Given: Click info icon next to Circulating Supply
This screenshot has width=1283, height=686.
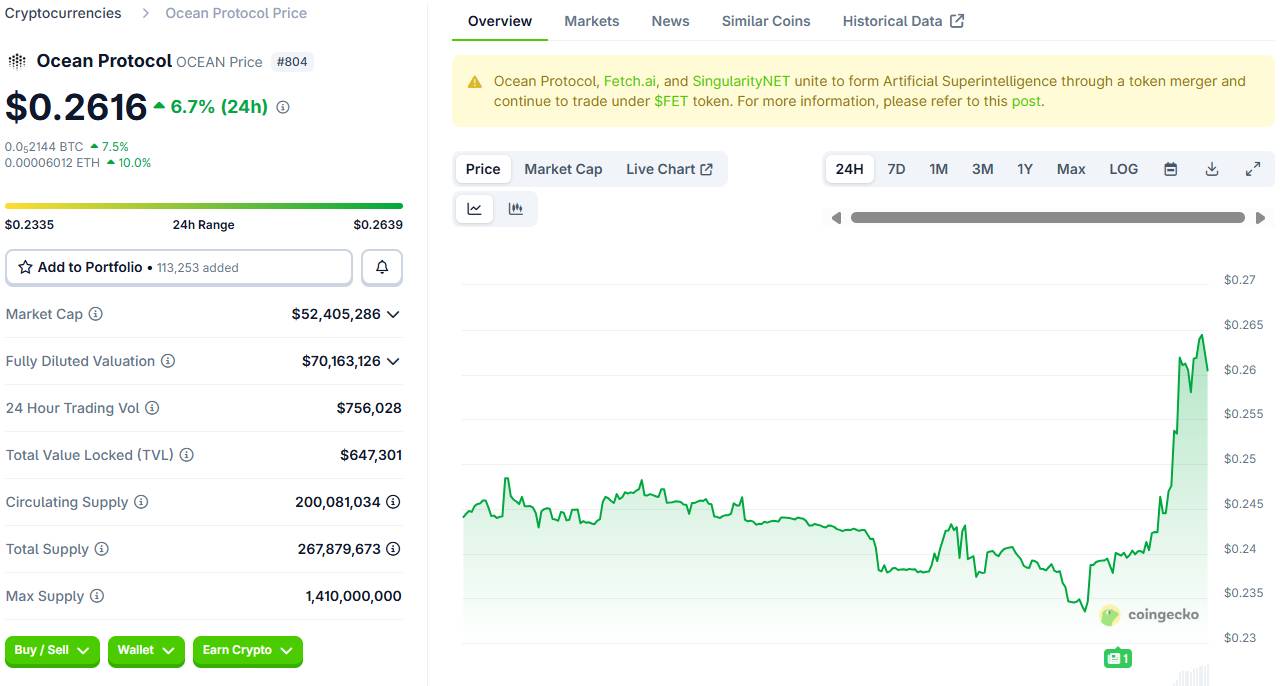Looking at the screenshot, I should click(x=141, y=502).
